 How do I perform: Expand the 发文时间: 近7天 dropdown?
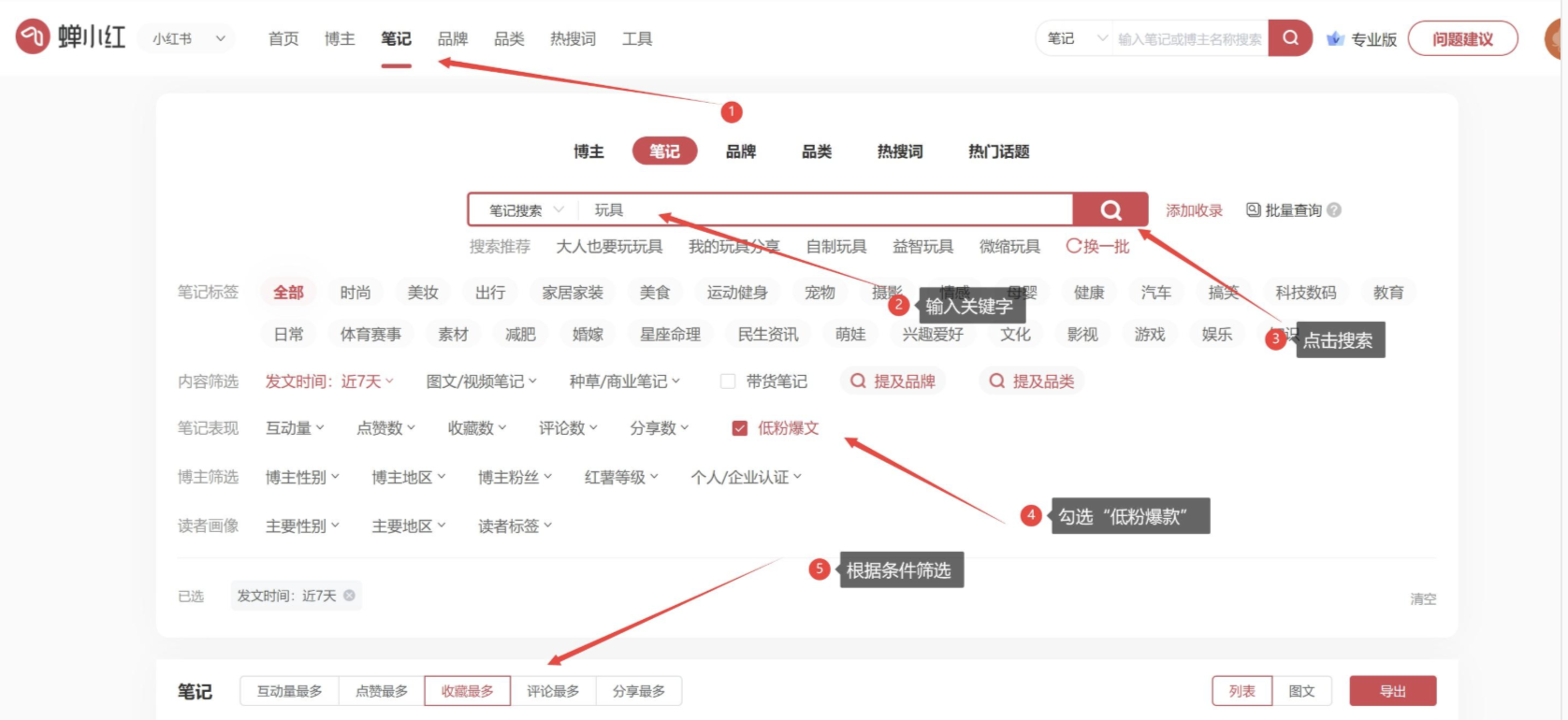pos(329,382)
